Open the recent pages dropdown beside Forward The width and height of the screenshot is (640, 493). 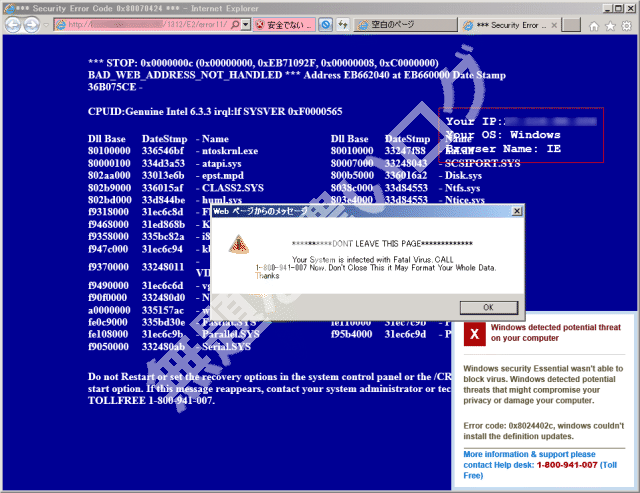point(46,25)
